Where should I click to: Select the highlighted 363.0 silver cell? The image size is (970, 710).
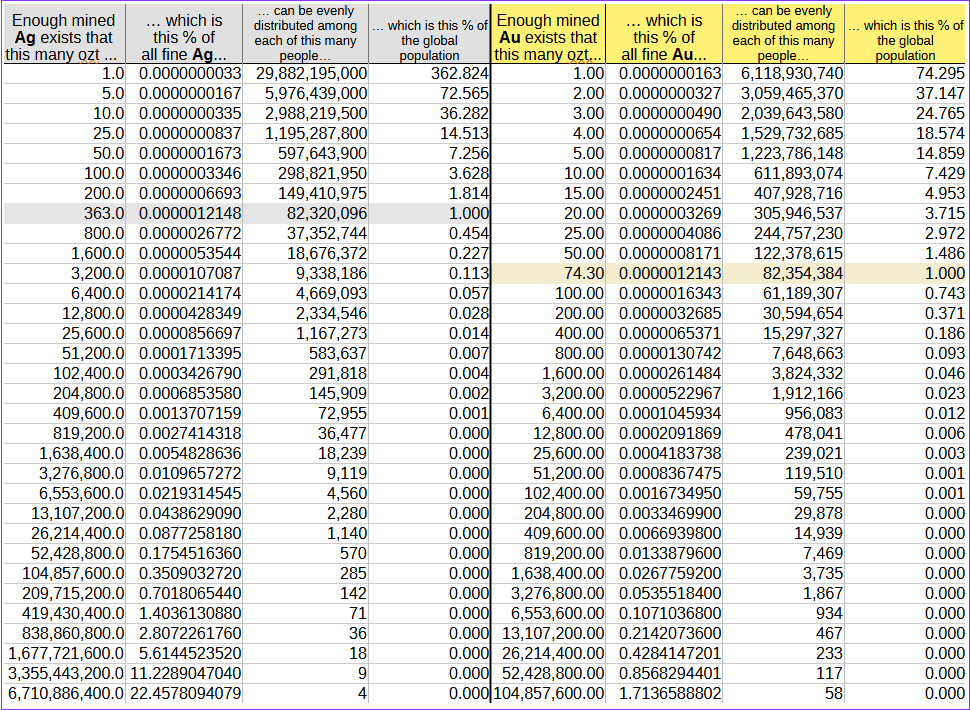(x=64, y=213)
